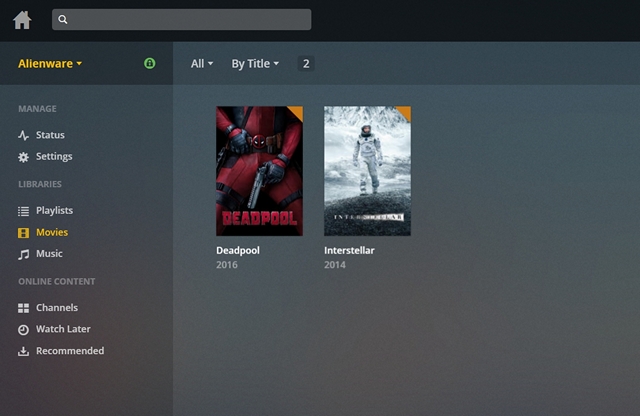Open the Alienware server dropdown

point(50,64)
